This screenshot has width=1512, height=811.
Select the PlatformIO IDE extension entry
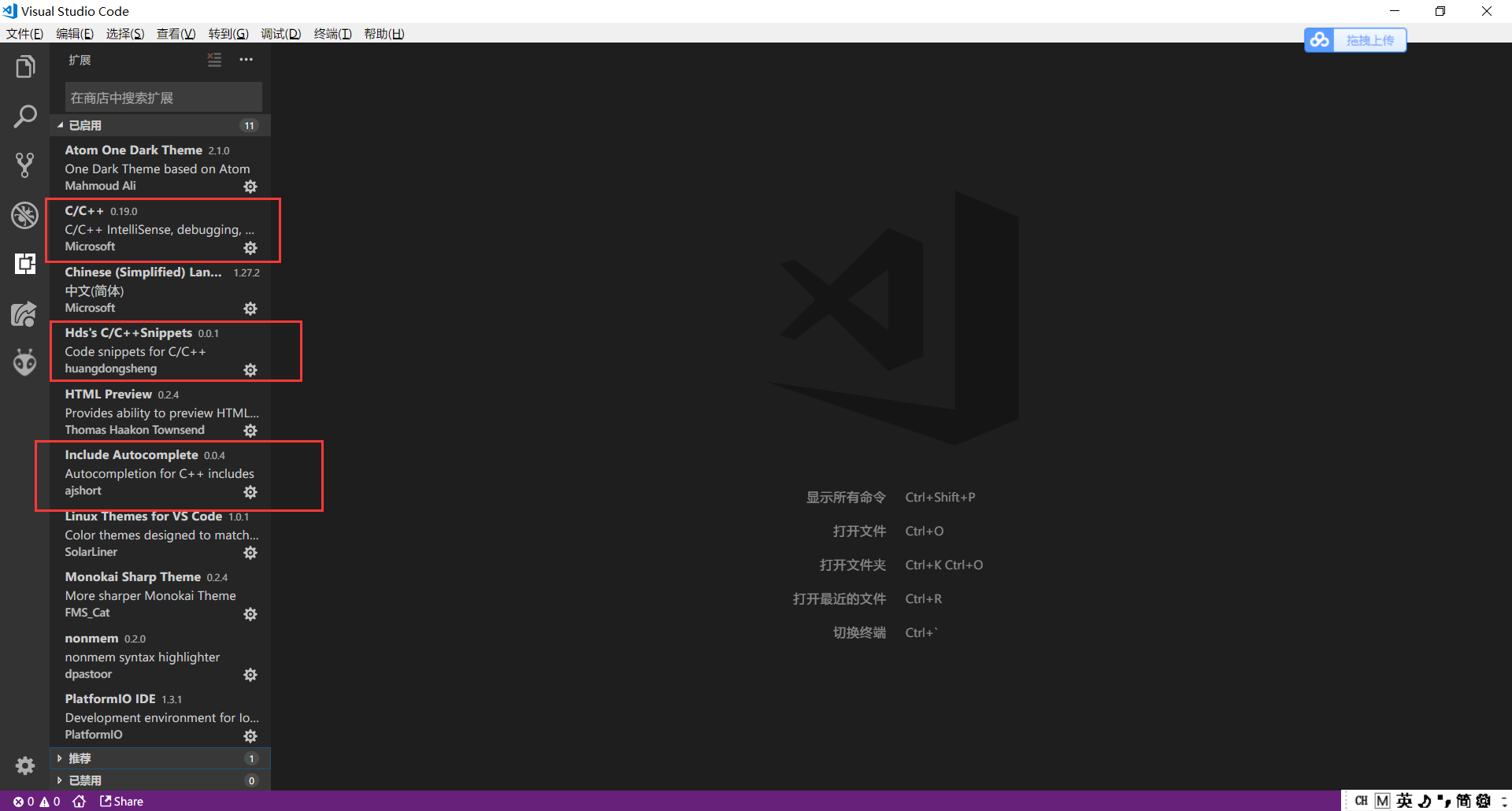pos(161,717)
